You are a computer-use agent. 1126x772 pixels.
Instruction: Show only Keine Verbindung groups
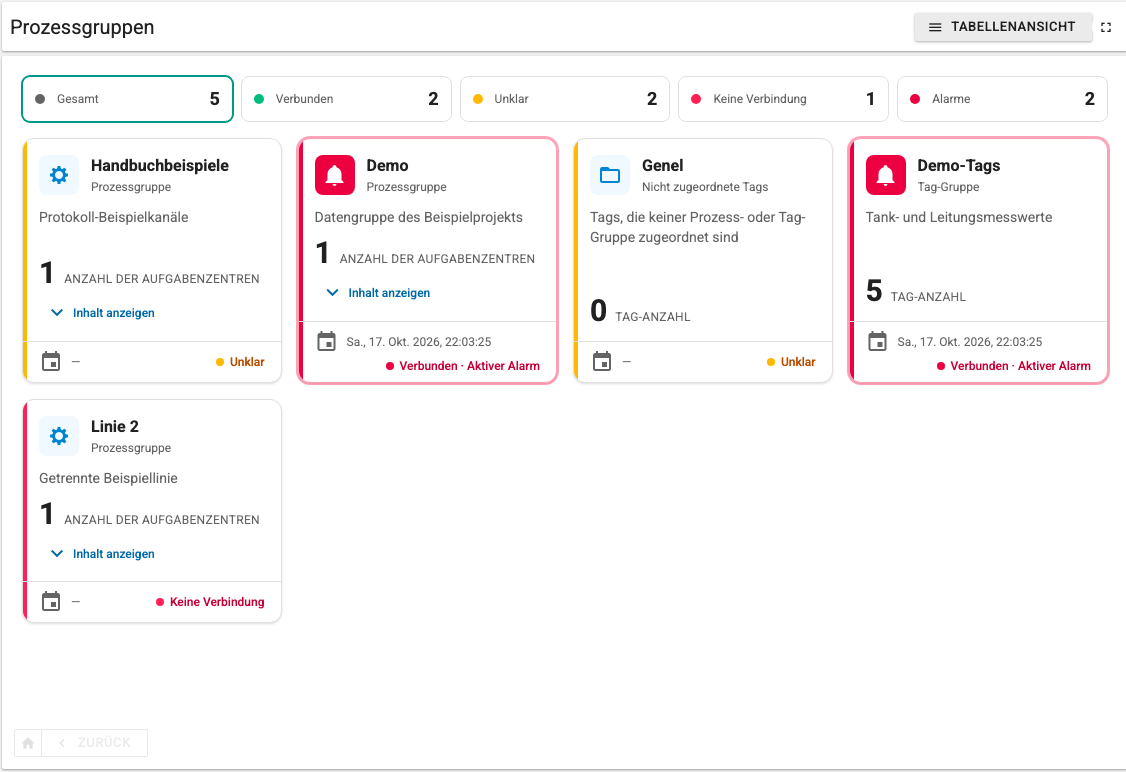point(783,99)
